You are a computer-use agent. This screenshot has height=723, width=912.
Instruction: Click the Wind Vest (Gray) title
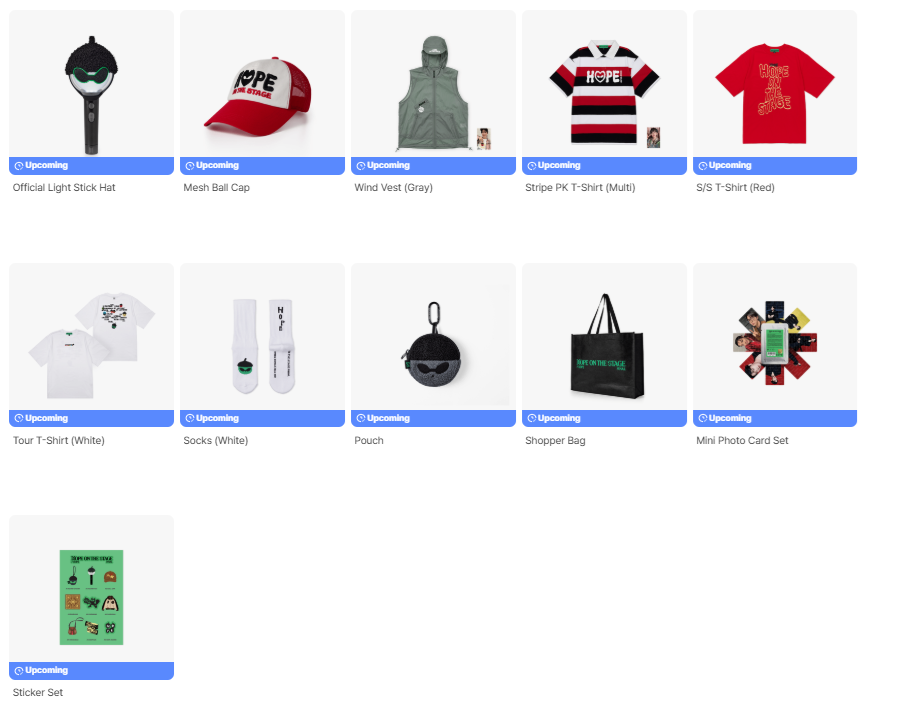click(393, 187)
